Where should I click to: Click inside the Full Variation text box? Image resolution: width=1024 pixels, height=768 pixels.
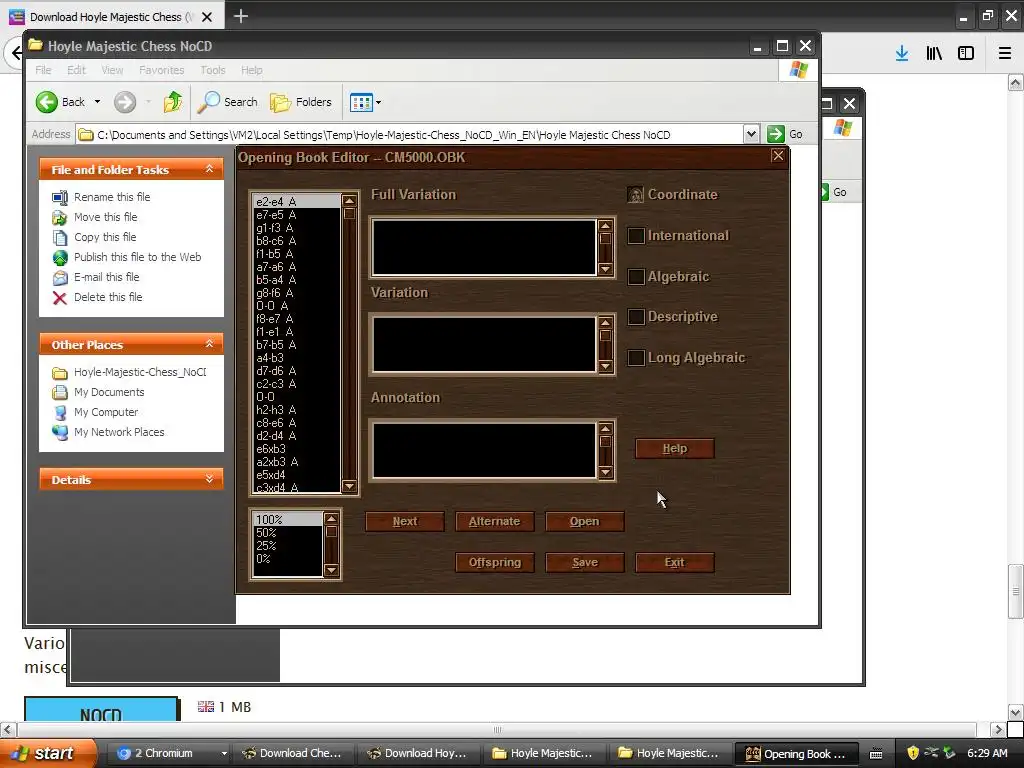483,248
